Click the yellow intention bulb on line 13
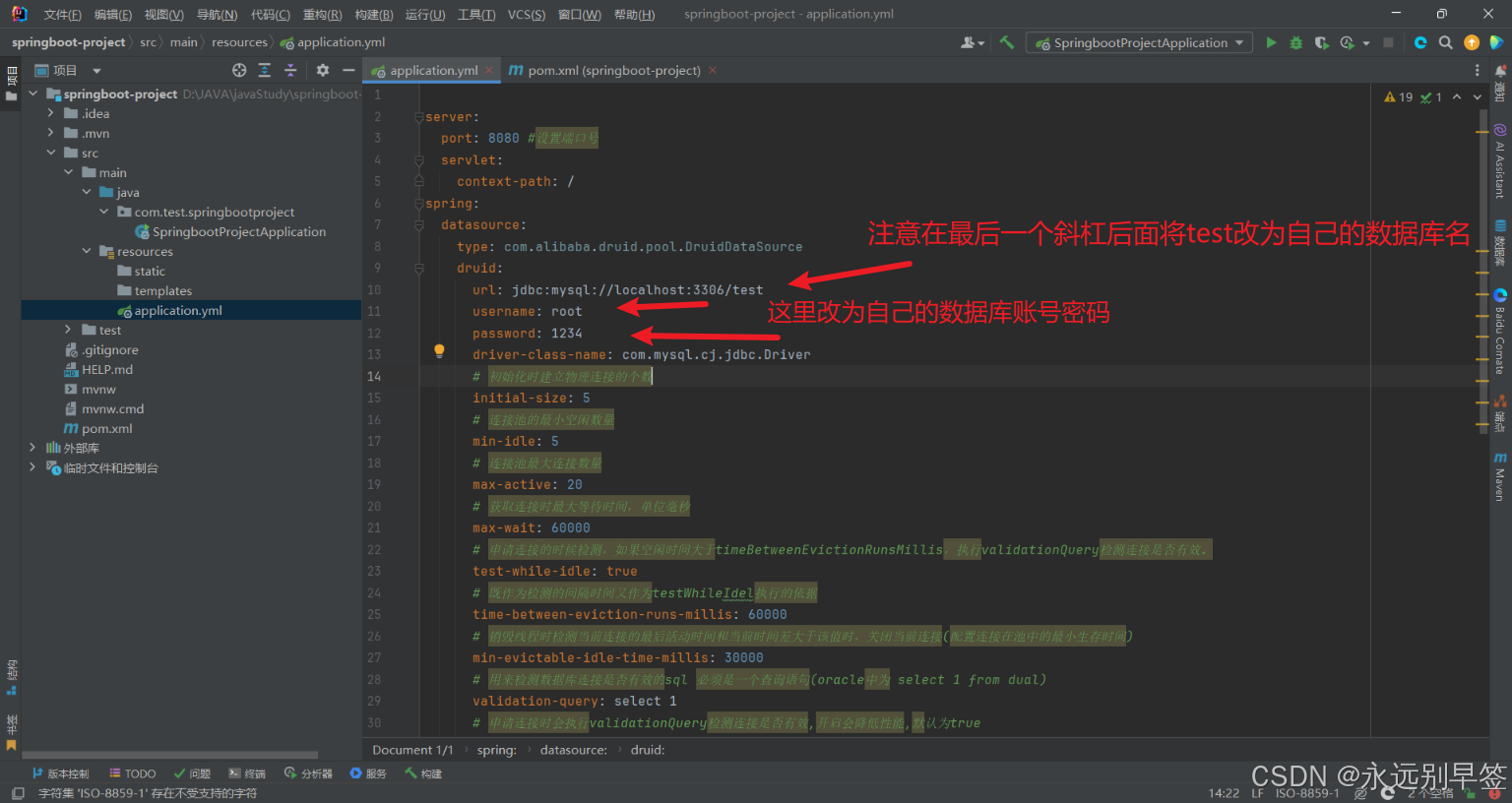Viewport: 1512px width, 803px height. click(438, 351)
